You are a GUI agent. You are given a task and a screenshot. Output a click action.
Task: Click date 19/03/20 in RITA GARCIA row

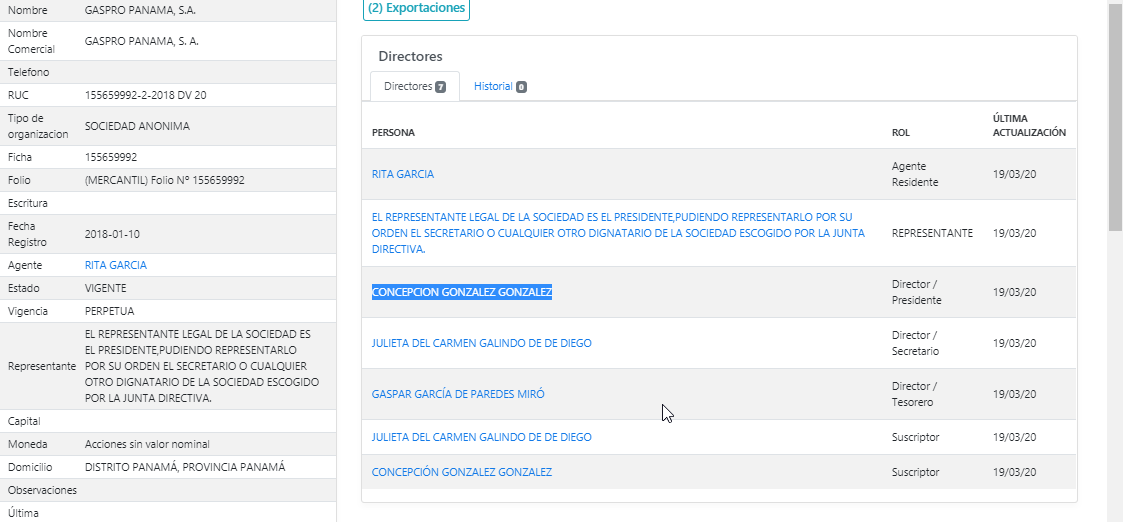pyautogui.click(x=1014, y=174)
